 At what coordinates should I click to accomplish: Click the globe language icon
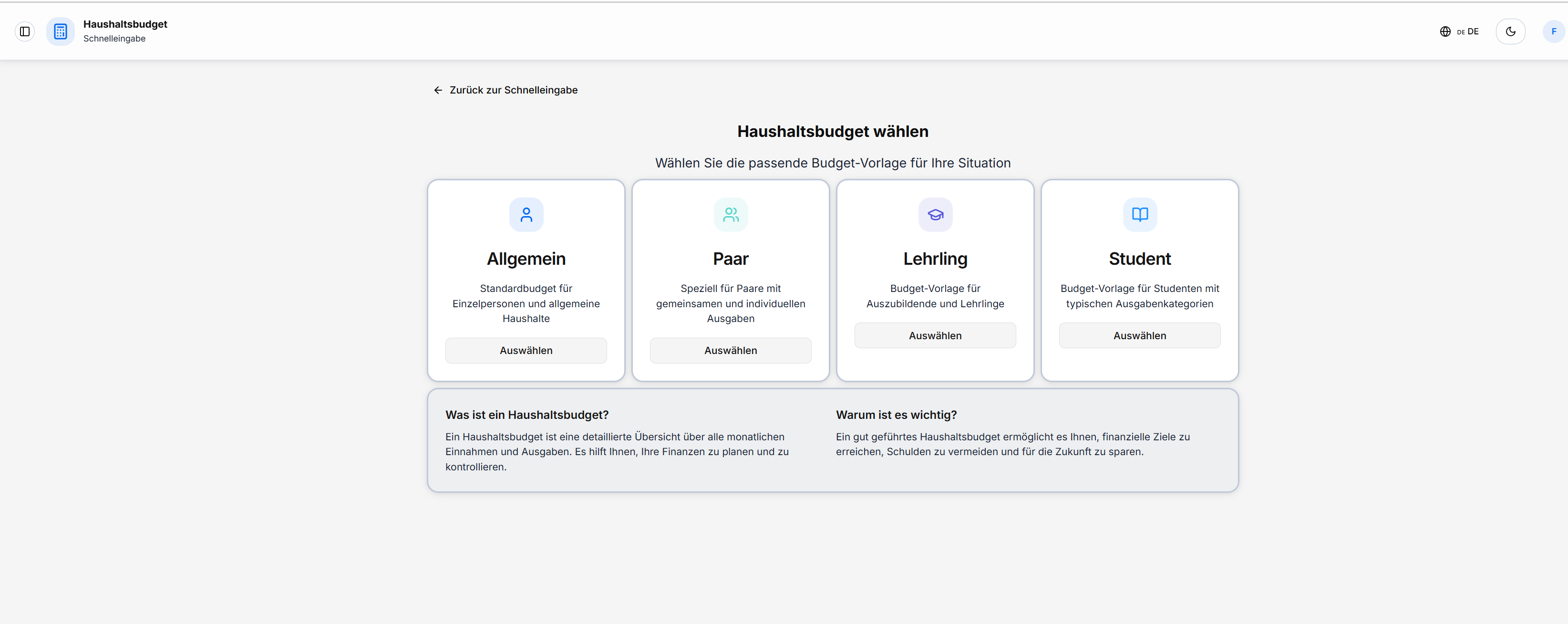[x=1445, y=31]
